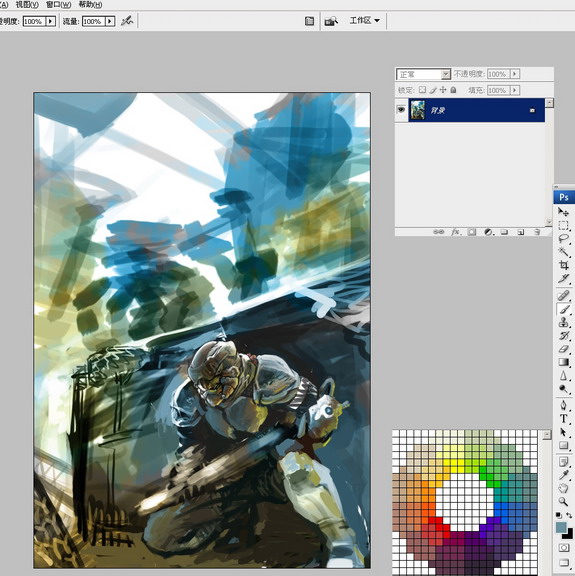Hide the 背景 layer using eye icon
The height and width of the screenshot is (576, 575).
(401, 110)
